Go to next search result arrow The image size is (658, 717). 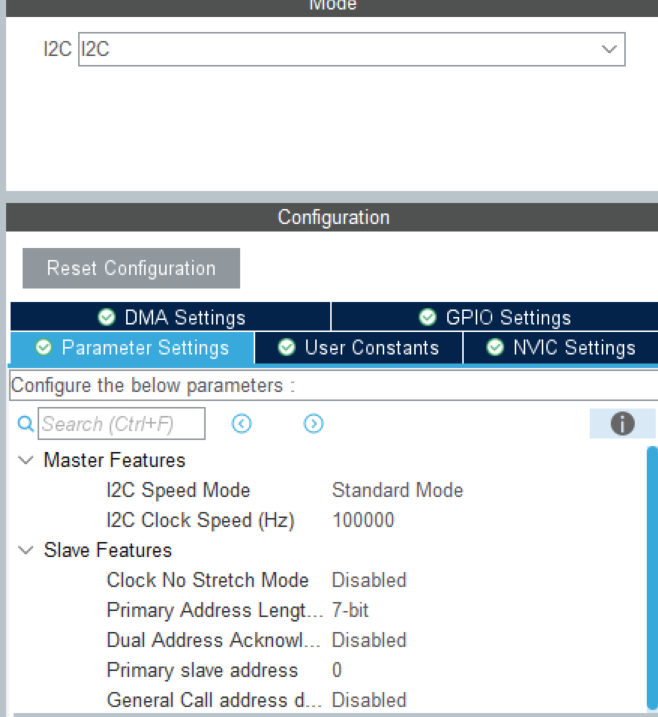314,424
